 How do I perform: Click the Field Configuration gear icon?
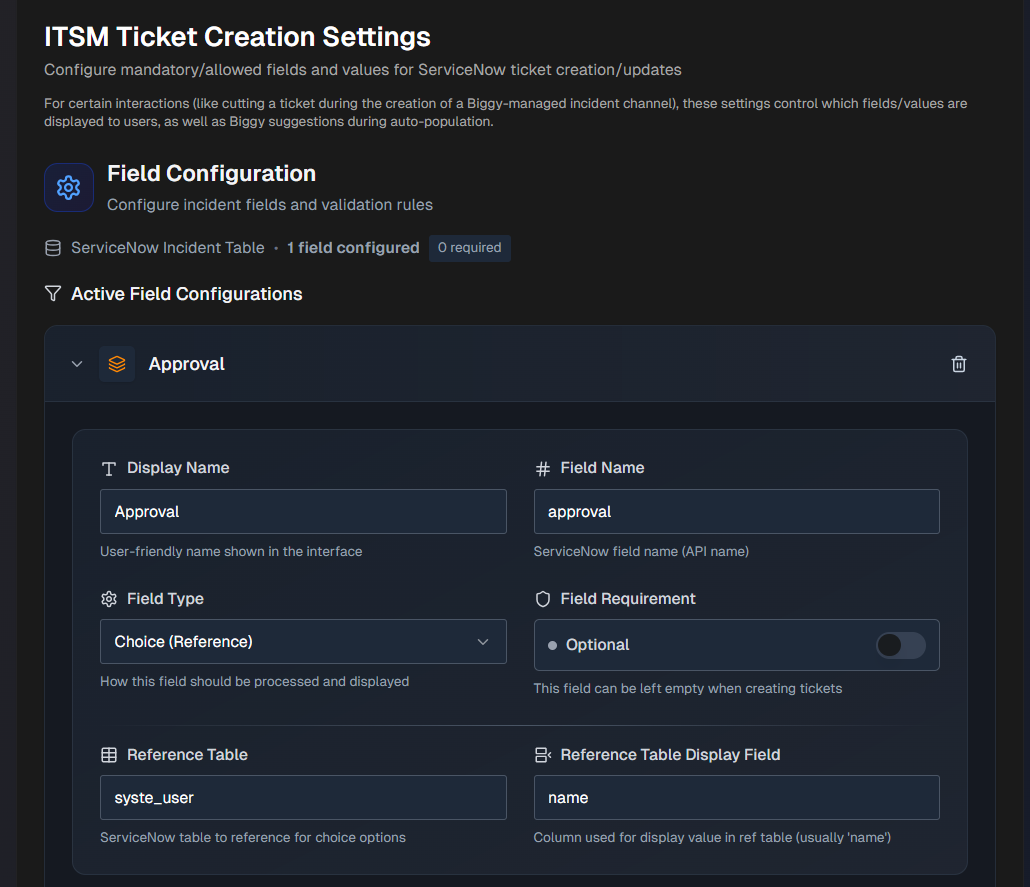coord(68,188)
